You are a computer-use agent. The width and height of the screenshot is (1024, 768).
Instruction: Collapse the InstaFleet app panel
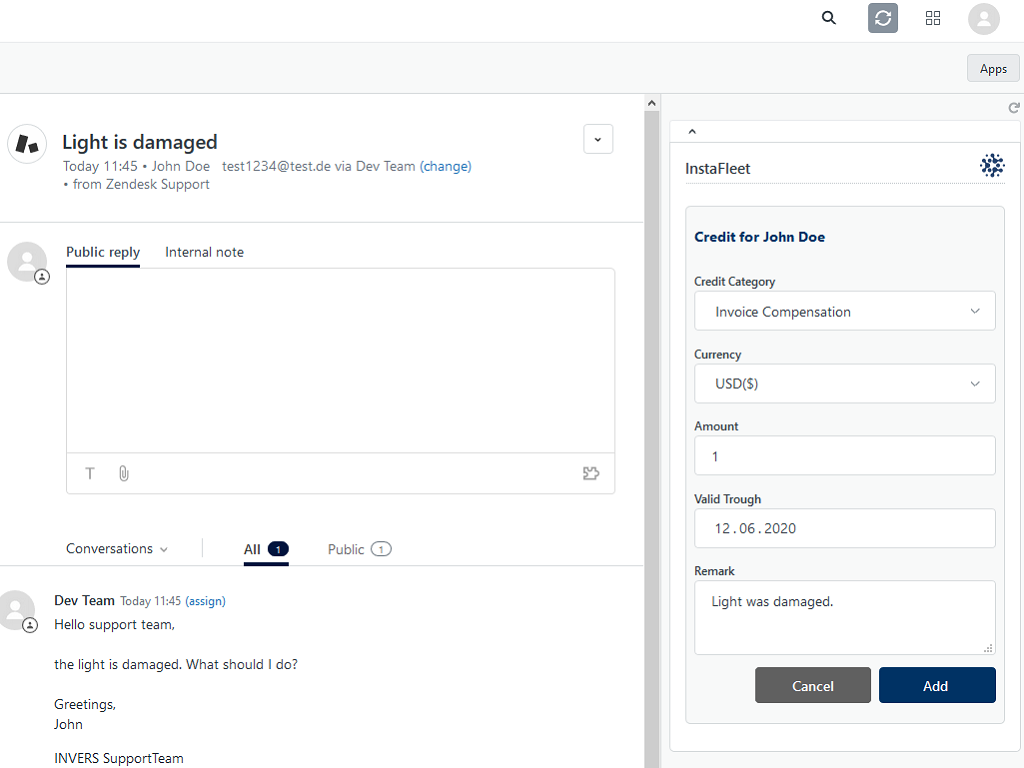(x=692, y=131)
